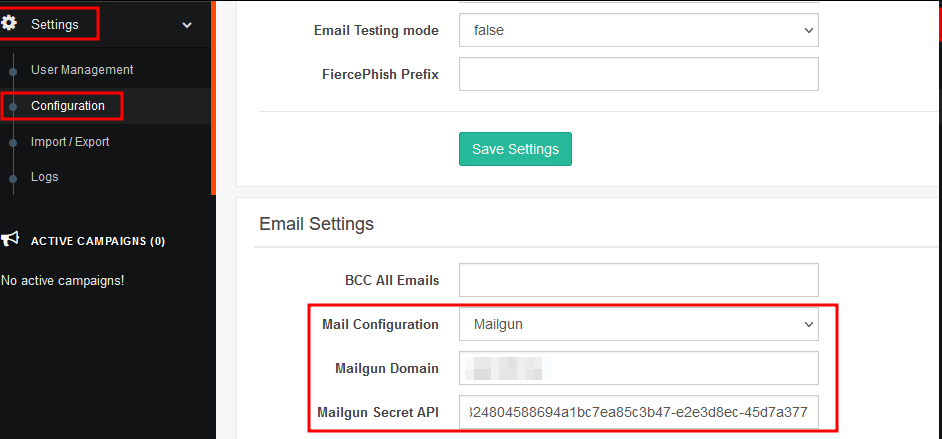
Task: Click the Active Campaigns megaphone icon
Action: click(11, 240)
